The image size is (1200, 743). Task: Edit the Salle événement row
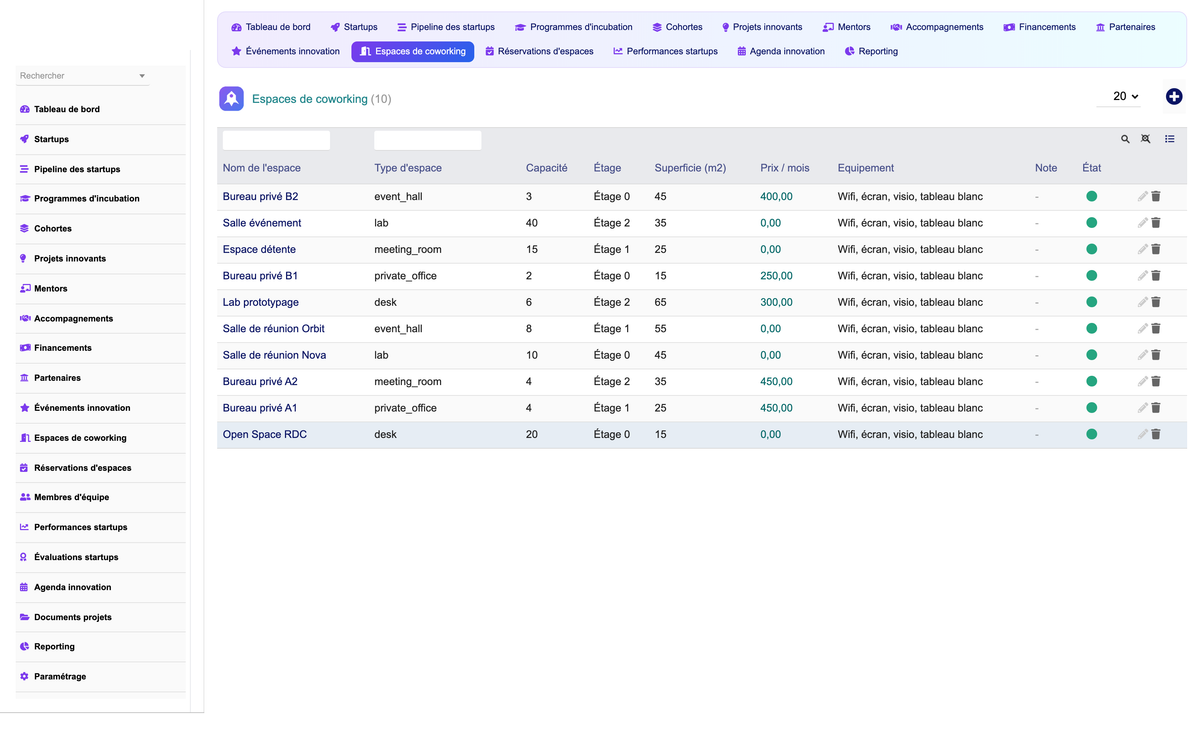(x=1143, y=223)
